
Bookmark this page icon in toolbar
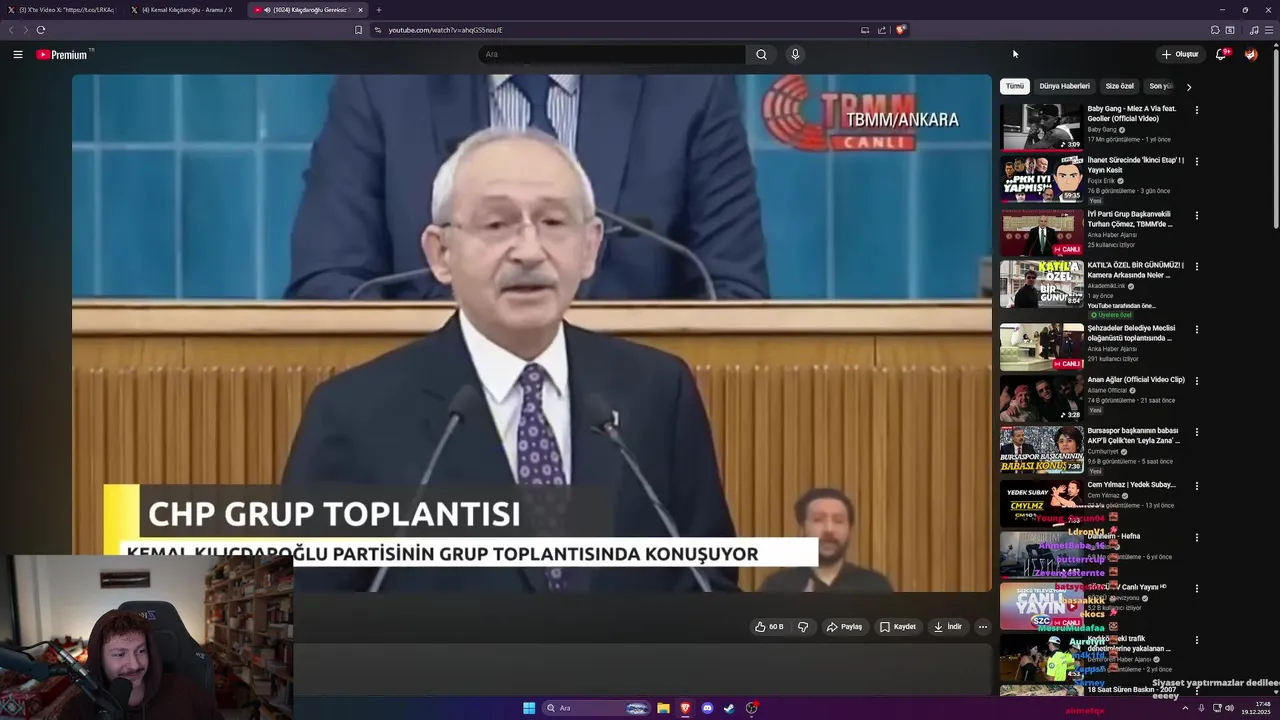[358, 30]
